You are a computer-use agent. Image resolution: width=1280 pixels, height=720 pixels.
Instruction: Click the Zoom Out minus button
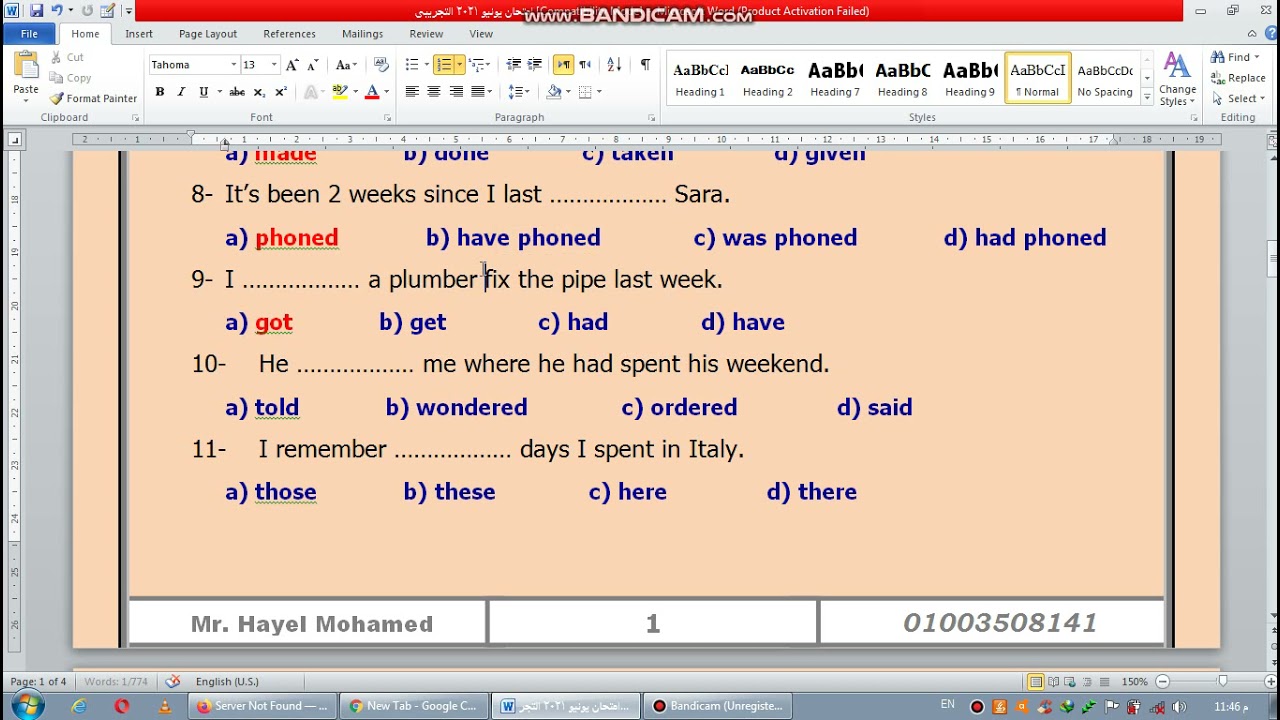tap(1162, 682)
